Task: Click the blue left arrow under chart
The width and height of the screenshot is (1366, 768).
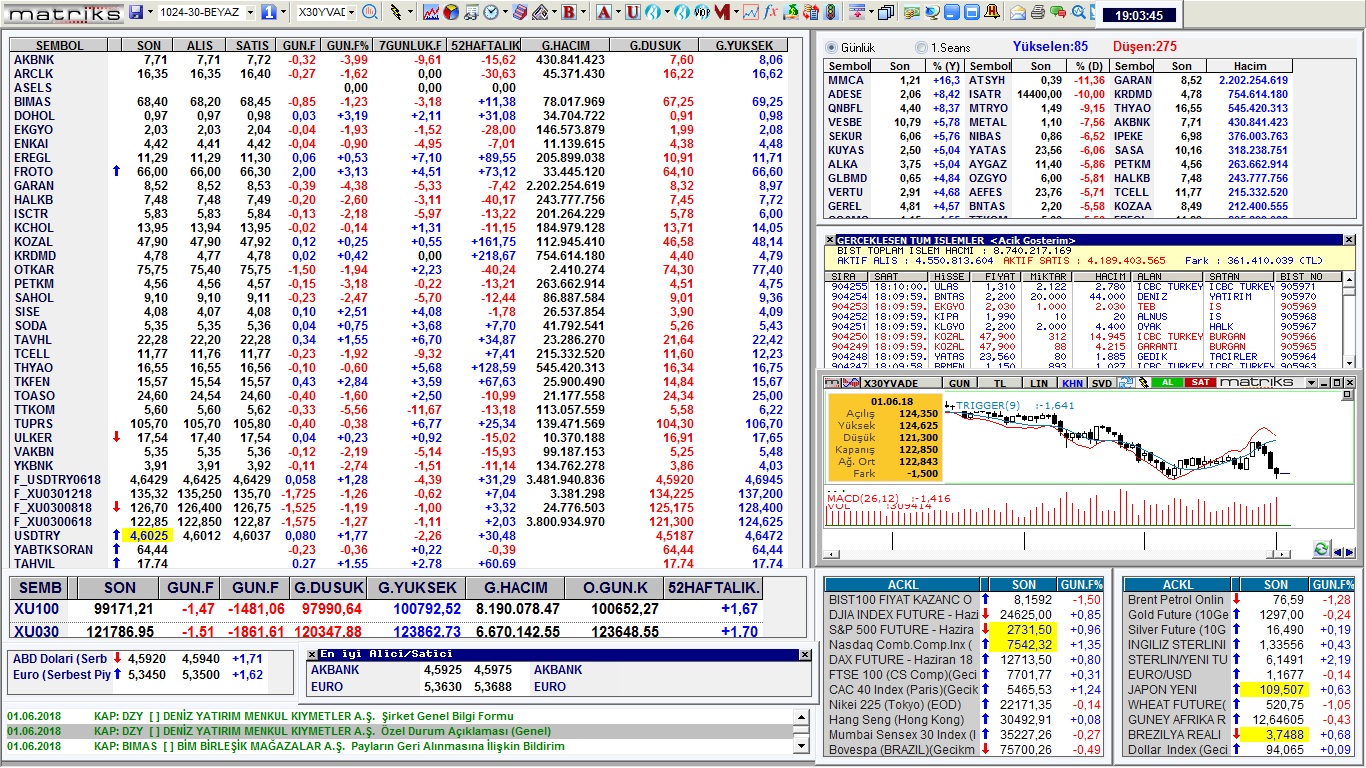Action: (x=1338, y=553)
